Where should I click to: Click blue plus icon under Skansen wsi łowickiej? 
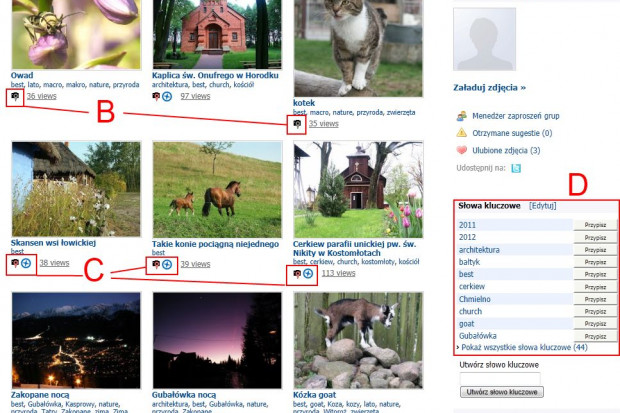(26, 263)
